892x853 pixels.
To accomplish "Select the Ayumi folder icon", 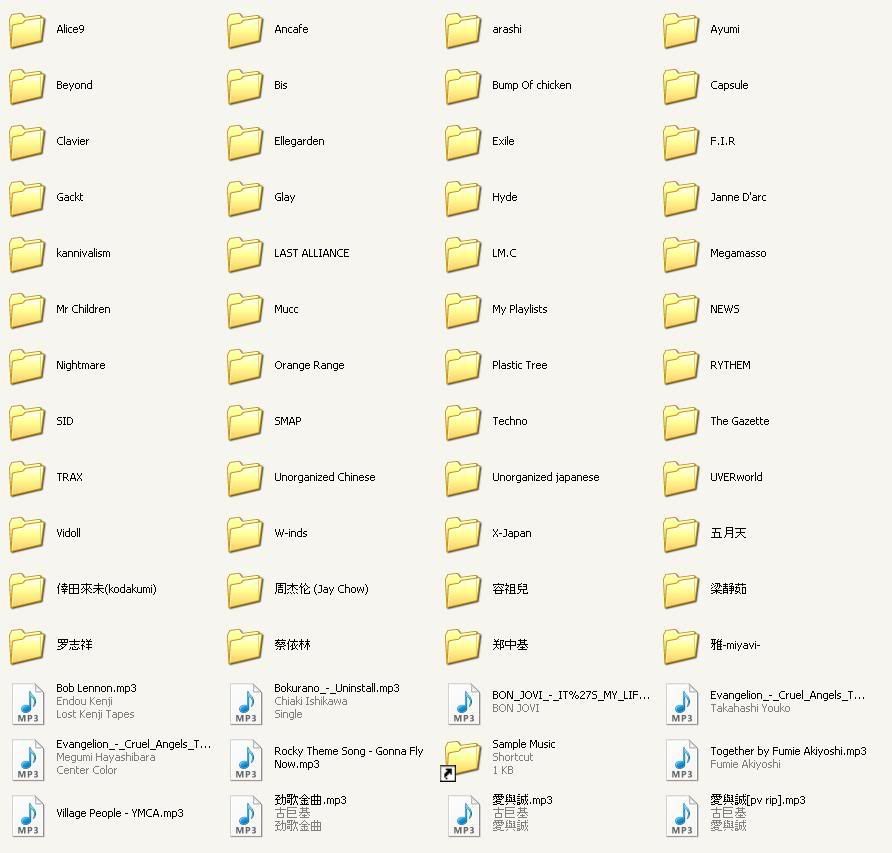I will point(680,31).
